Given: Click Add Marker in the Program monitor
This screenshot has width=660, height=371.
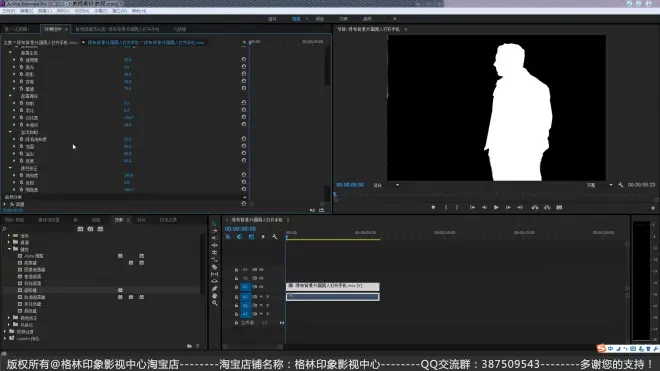Looking at the screenshot, I should (x=433, y=207).
